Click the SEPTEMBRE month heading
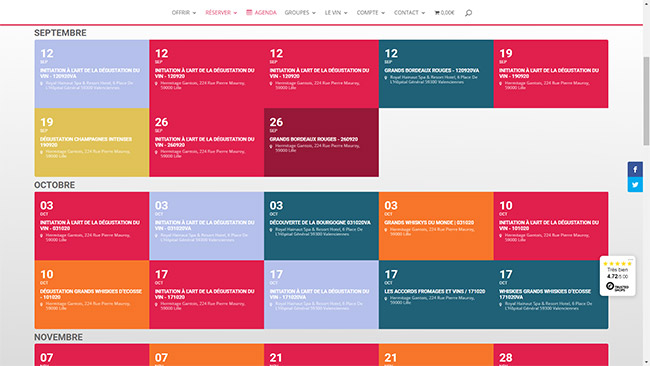The height and width of the screenshot is (366, 650). point(60,33)
